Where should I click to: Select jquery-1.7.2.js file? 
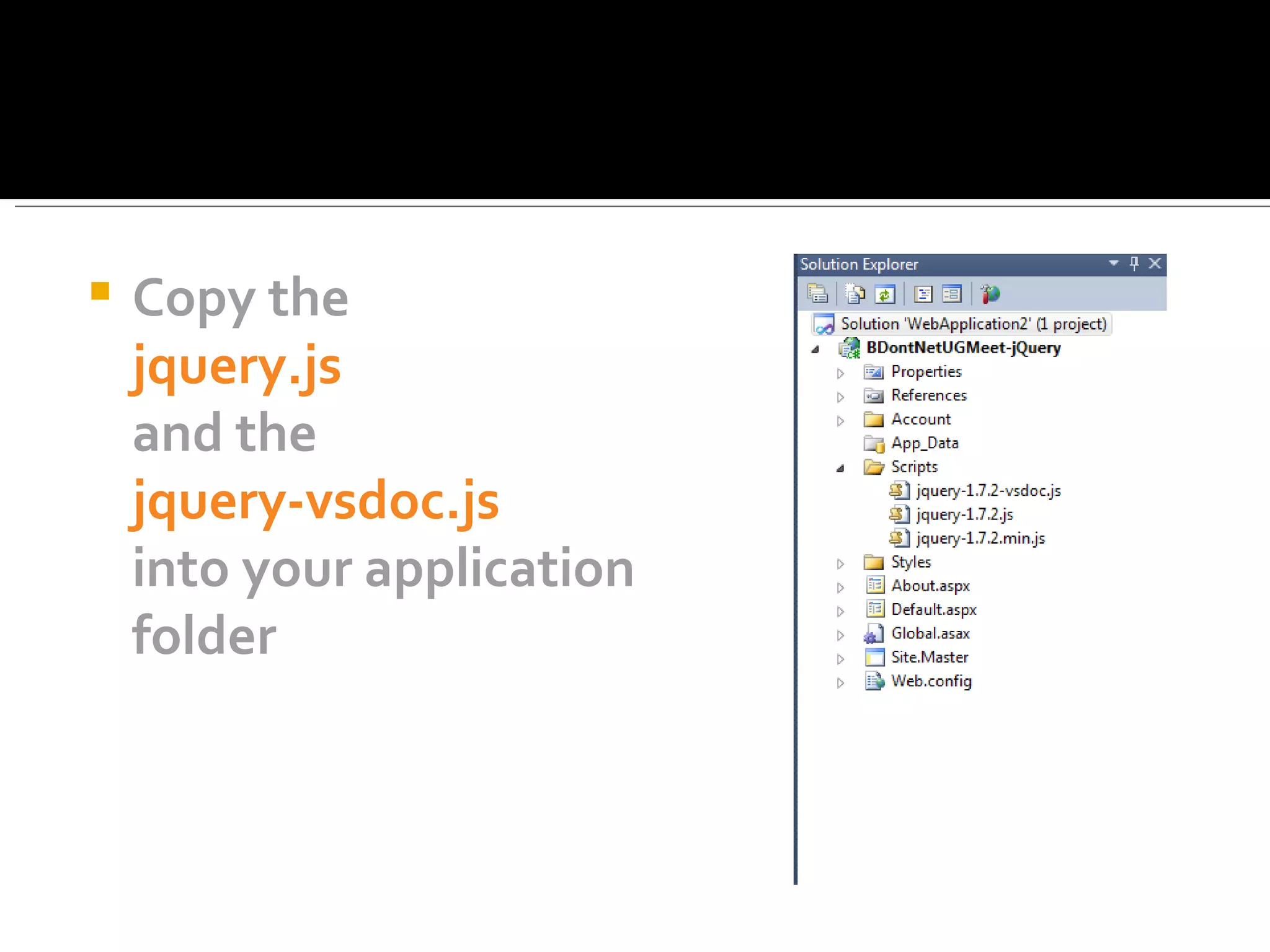point(964,514)
